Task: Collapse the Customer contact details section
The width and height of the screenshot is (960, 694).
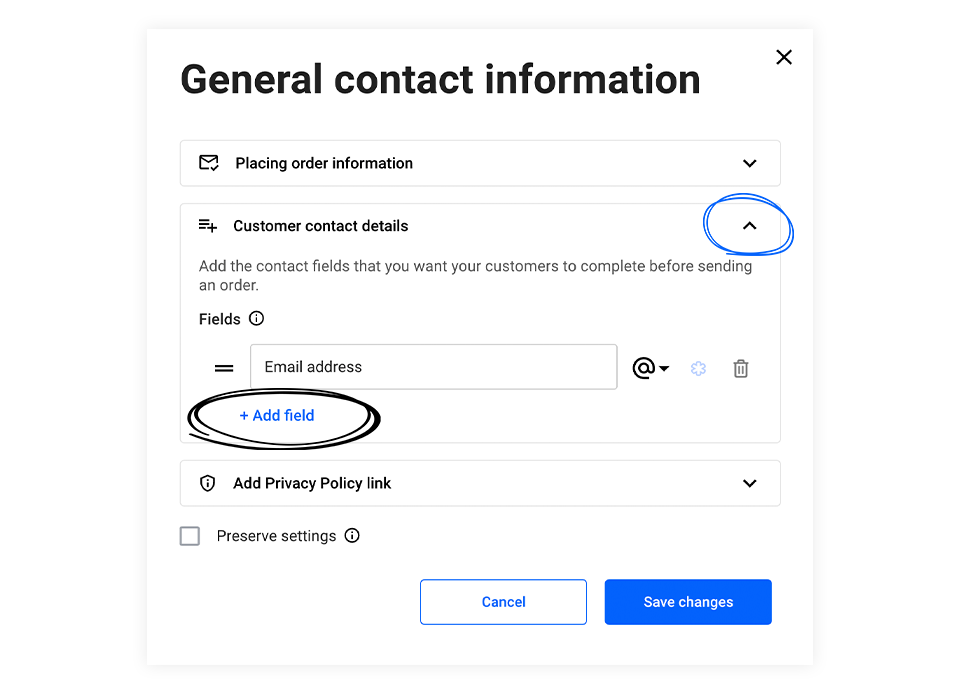Action: pyautogui.click(x=748, y=226)
